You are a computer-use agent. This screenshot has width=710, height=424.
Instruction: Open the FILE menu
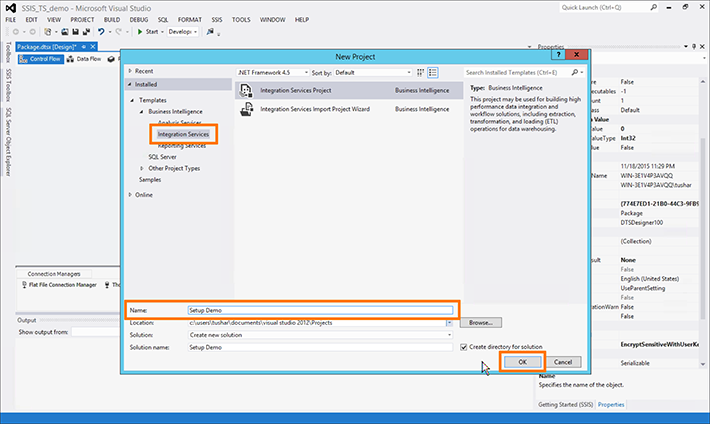pyautogui.click(x=10, y=20)
